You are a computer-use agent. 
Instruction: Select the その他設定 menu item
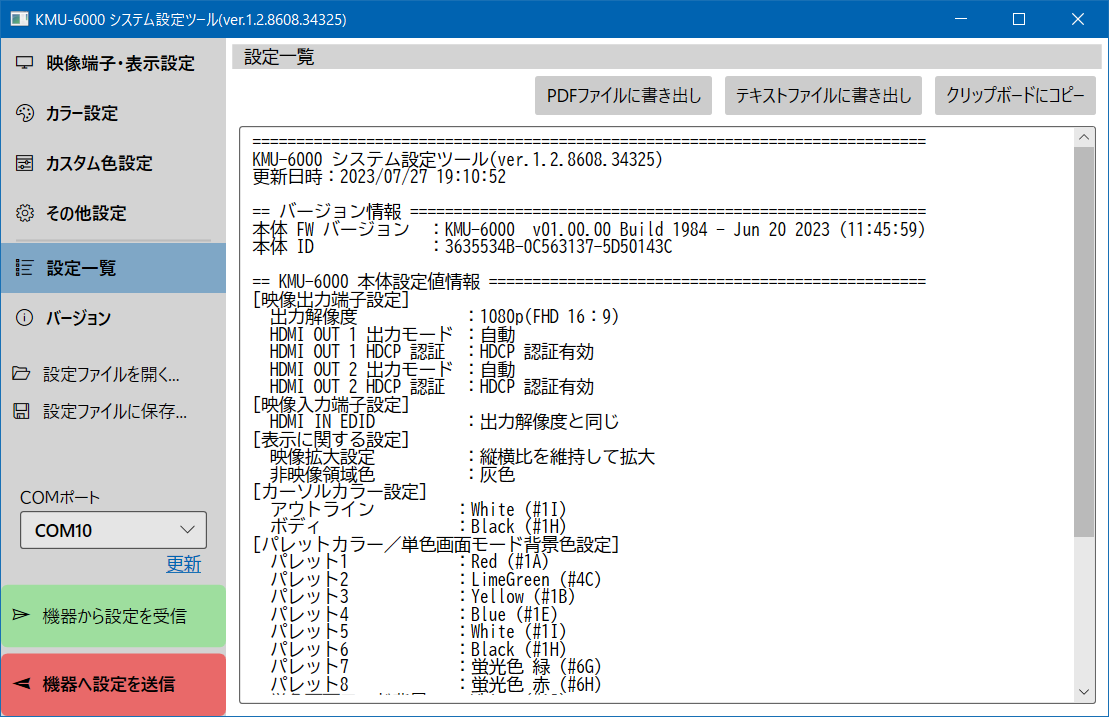tap(86, 213)
